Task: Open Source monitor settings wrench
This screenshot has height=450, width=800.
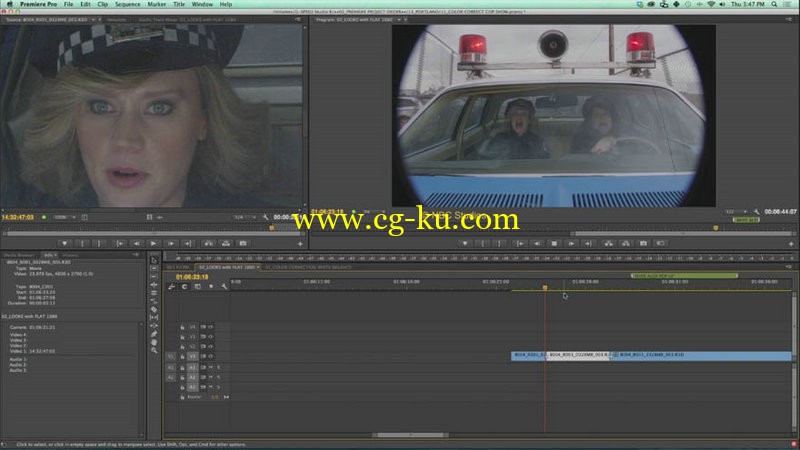Action: [265, 217]
